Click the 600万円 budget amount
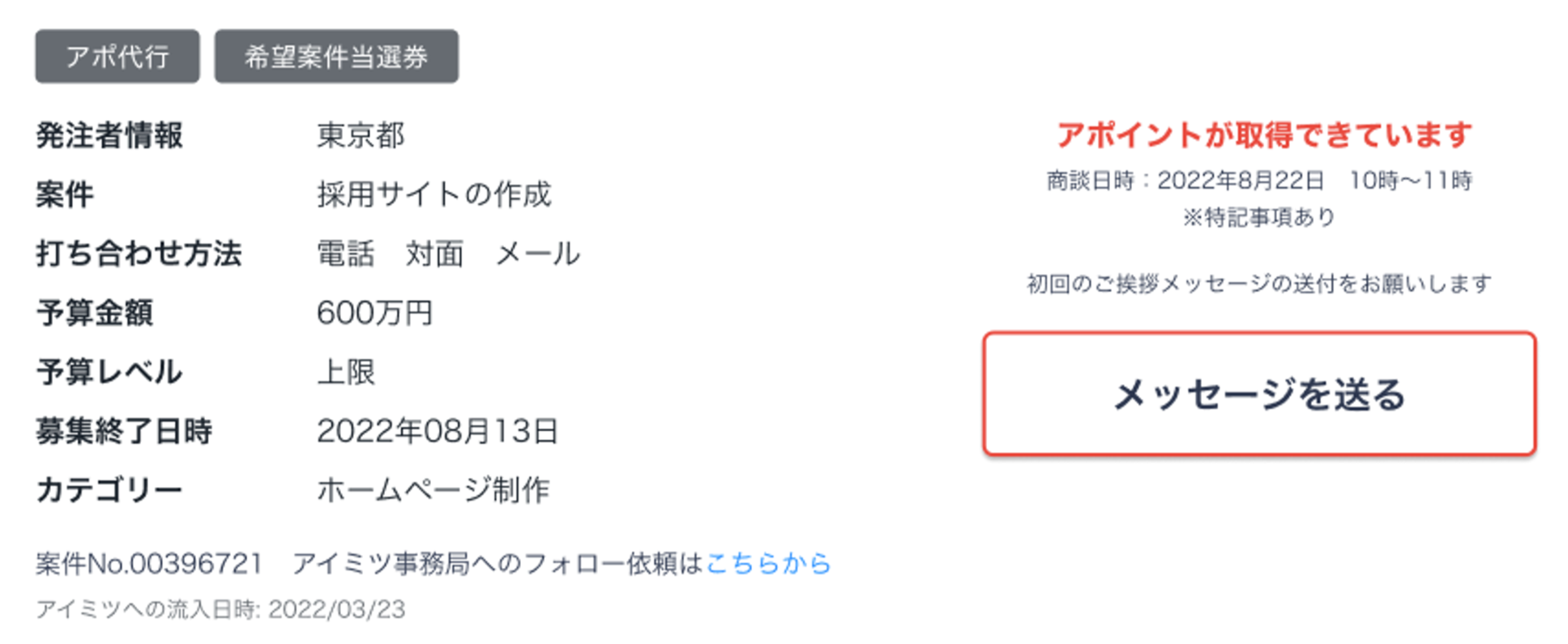 pyautogui.click(x=374, y=313)
